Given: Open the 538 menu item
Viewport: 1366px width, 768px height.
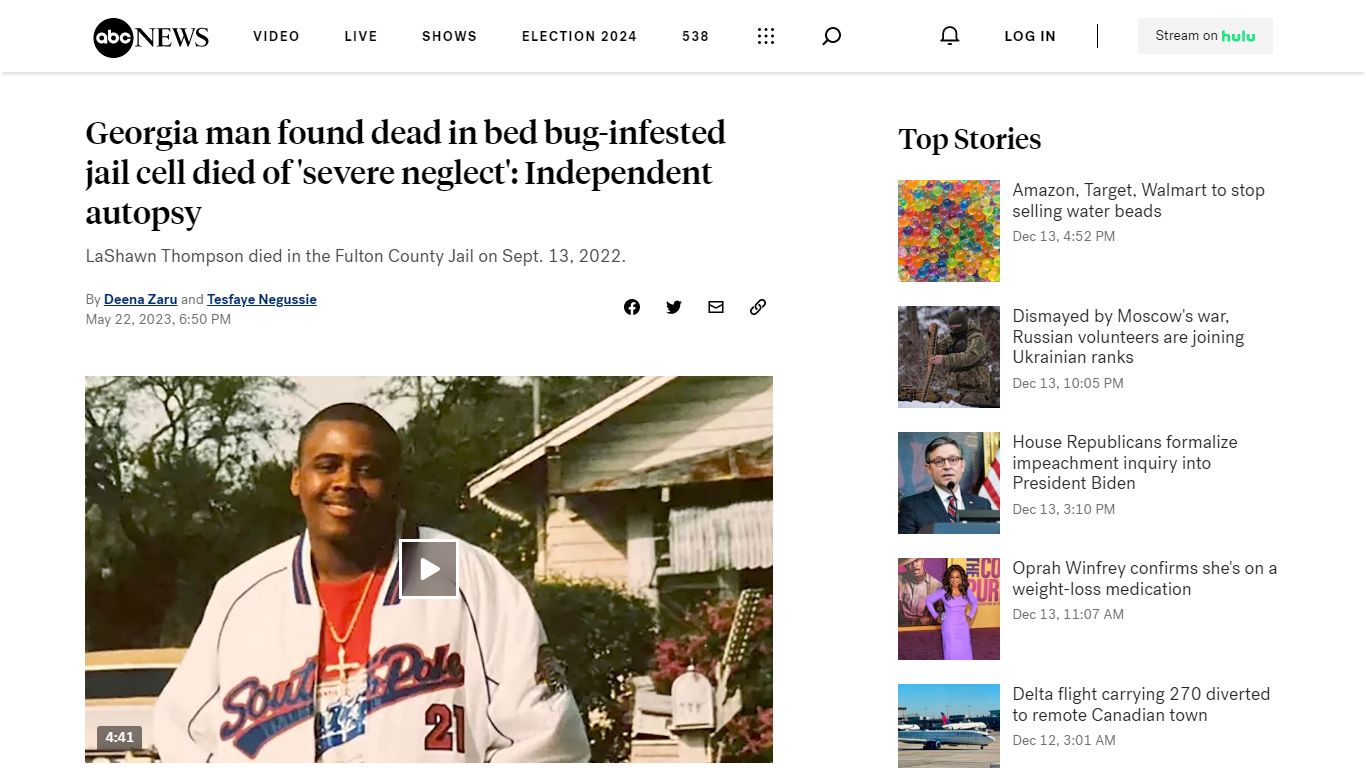Looking at the screenshot, I should (695, 36).
